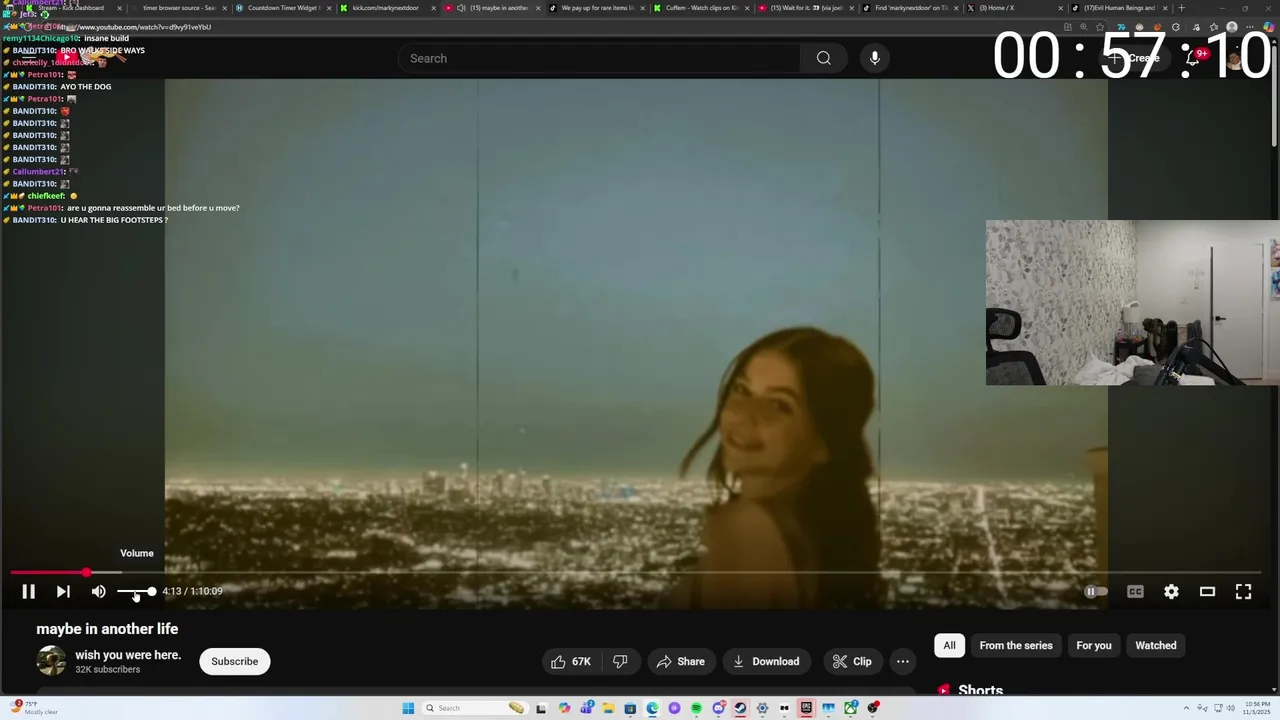The height and width of the screenshot is (720, 1280).
Task: Open the browser extensions puzzle icon
Action: [x=1176, y=27]
